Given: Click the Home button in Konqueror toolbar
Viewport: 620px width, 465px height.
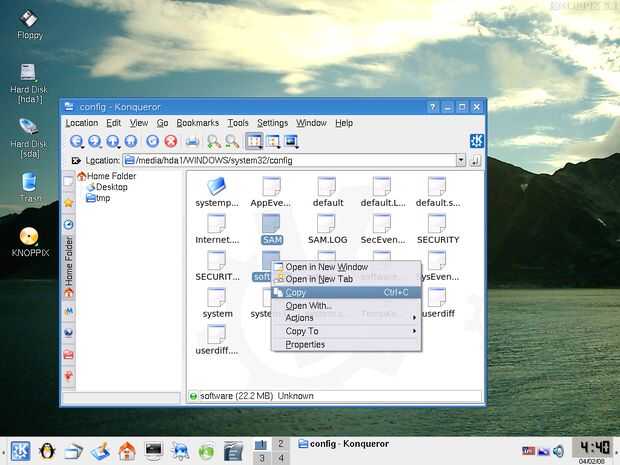Looking at the screenshot, I should [133, 142].
